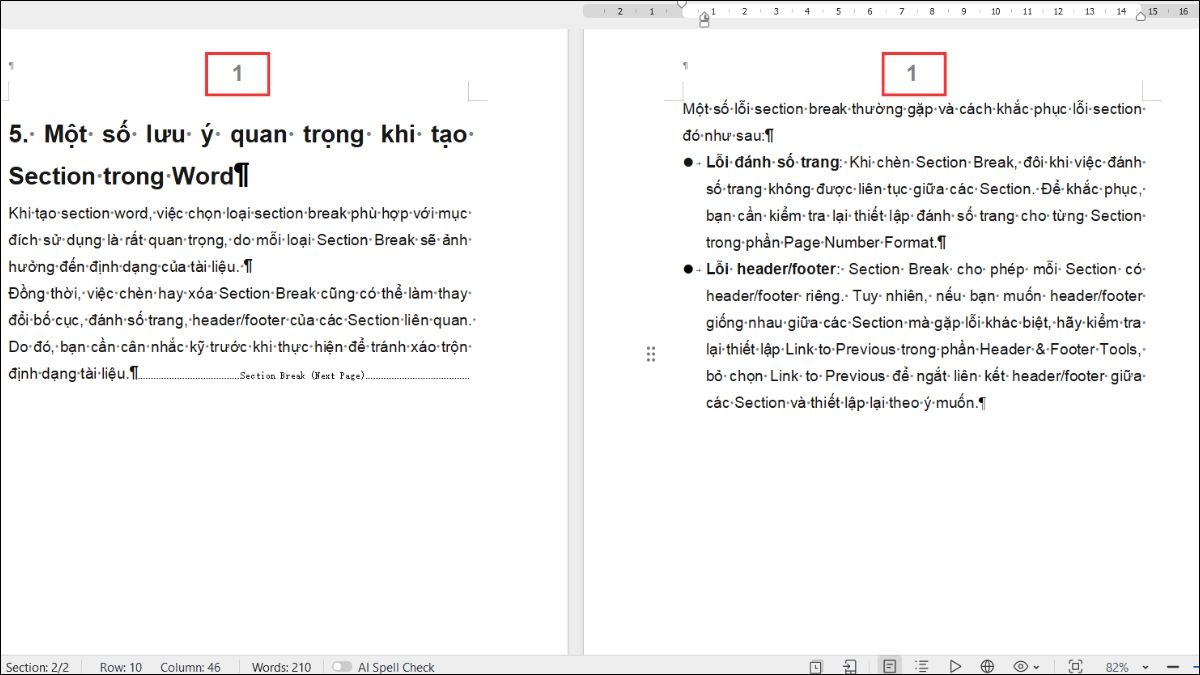Viewport: 1200px width, 675px height.
Task: Click paragraph starting 'Đồng thời, việc chèn'
Action: pos(240,334)
